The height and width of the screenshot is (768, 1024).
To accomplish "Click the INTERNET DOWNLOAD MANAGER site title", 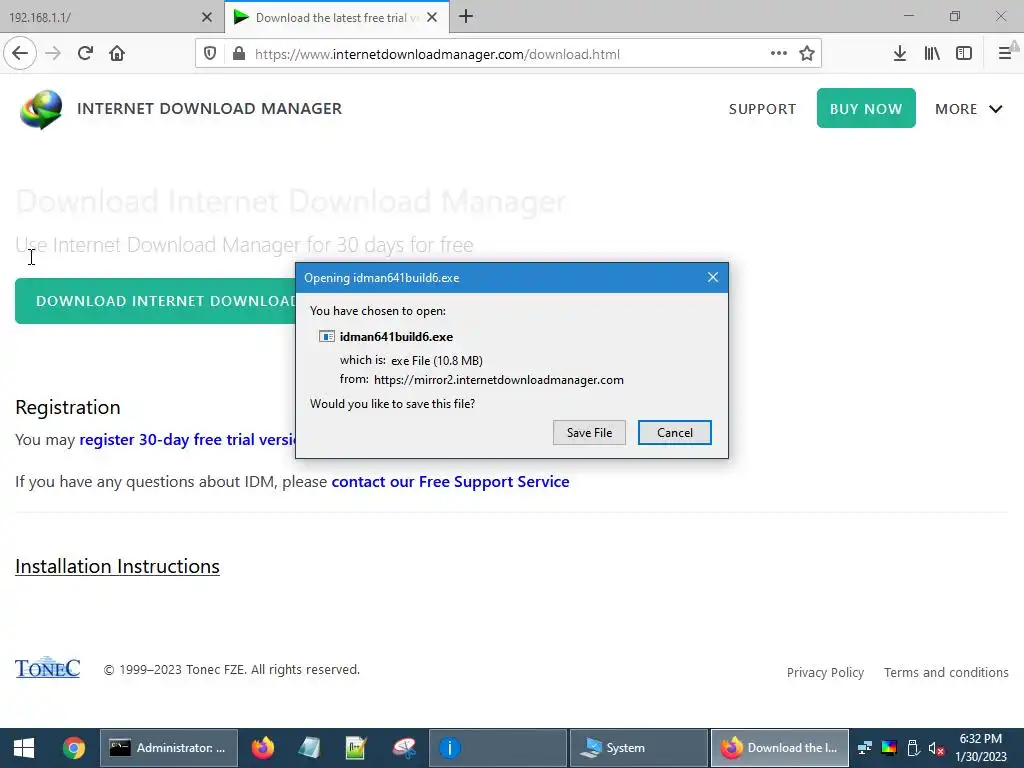I will tap(209, 108).
